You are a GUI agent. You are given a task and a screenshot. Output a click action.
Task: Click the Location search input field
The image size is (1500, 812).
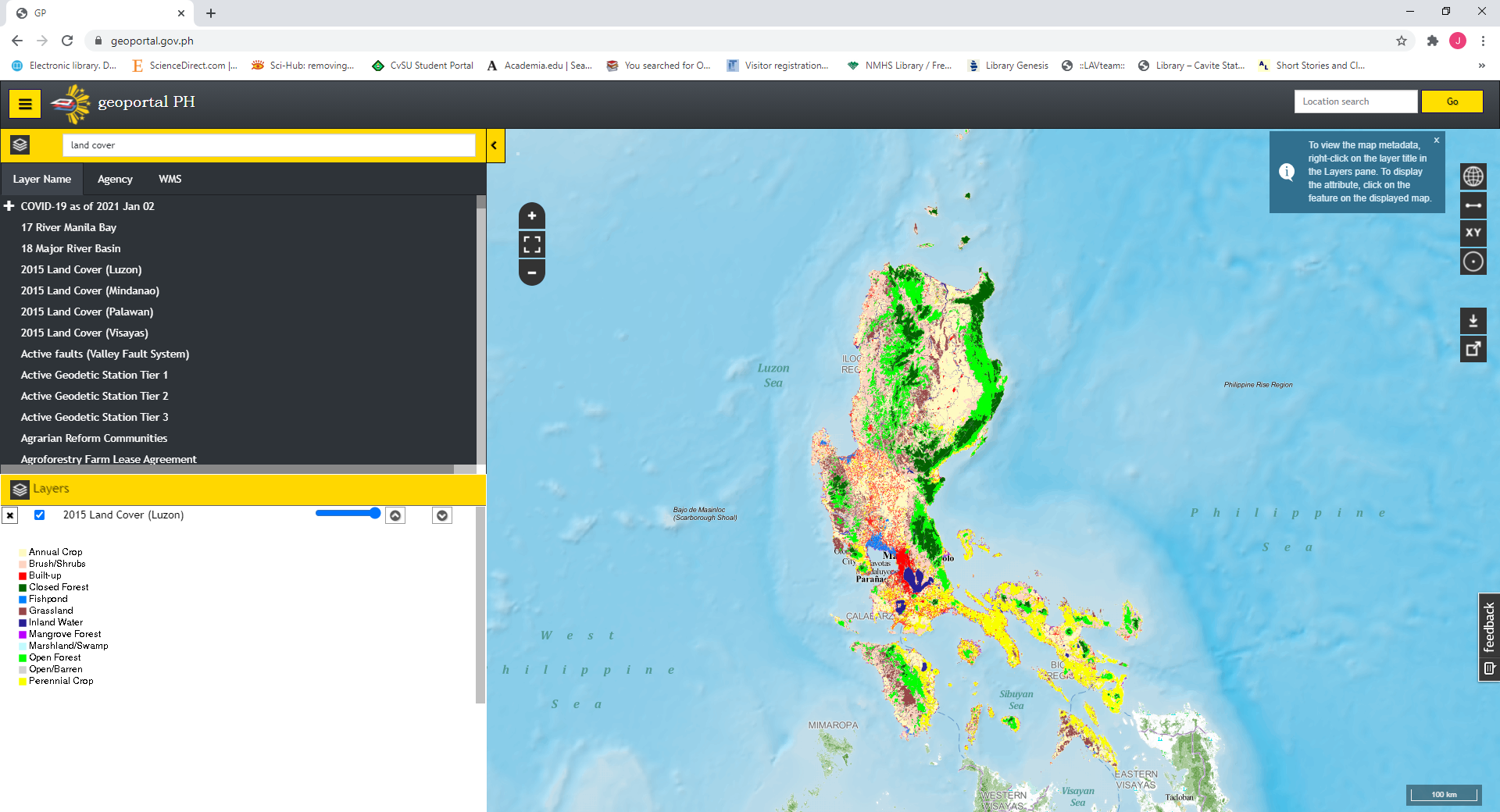pos(1355,101)
